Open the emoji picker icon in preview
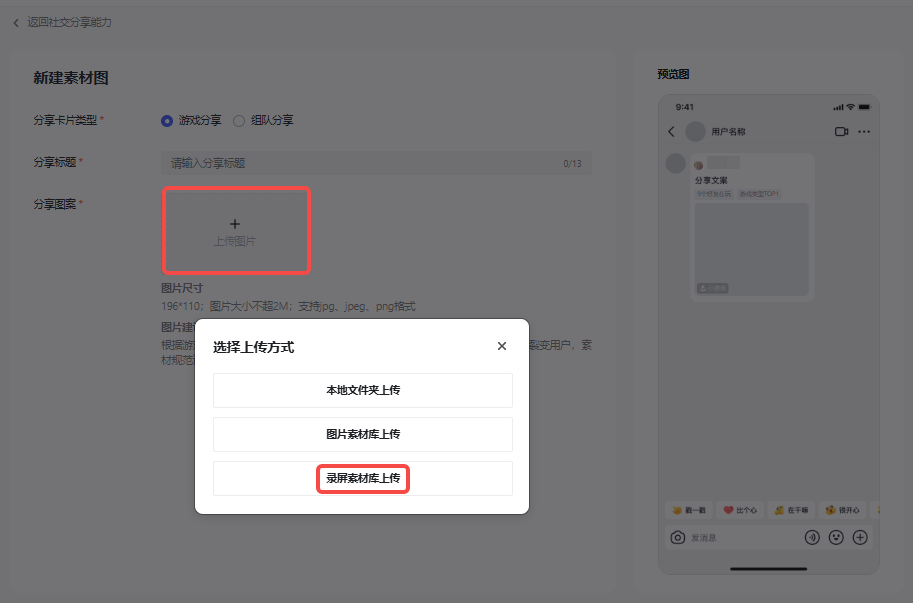This screenshot has width=913, height=603. (836, 537)
